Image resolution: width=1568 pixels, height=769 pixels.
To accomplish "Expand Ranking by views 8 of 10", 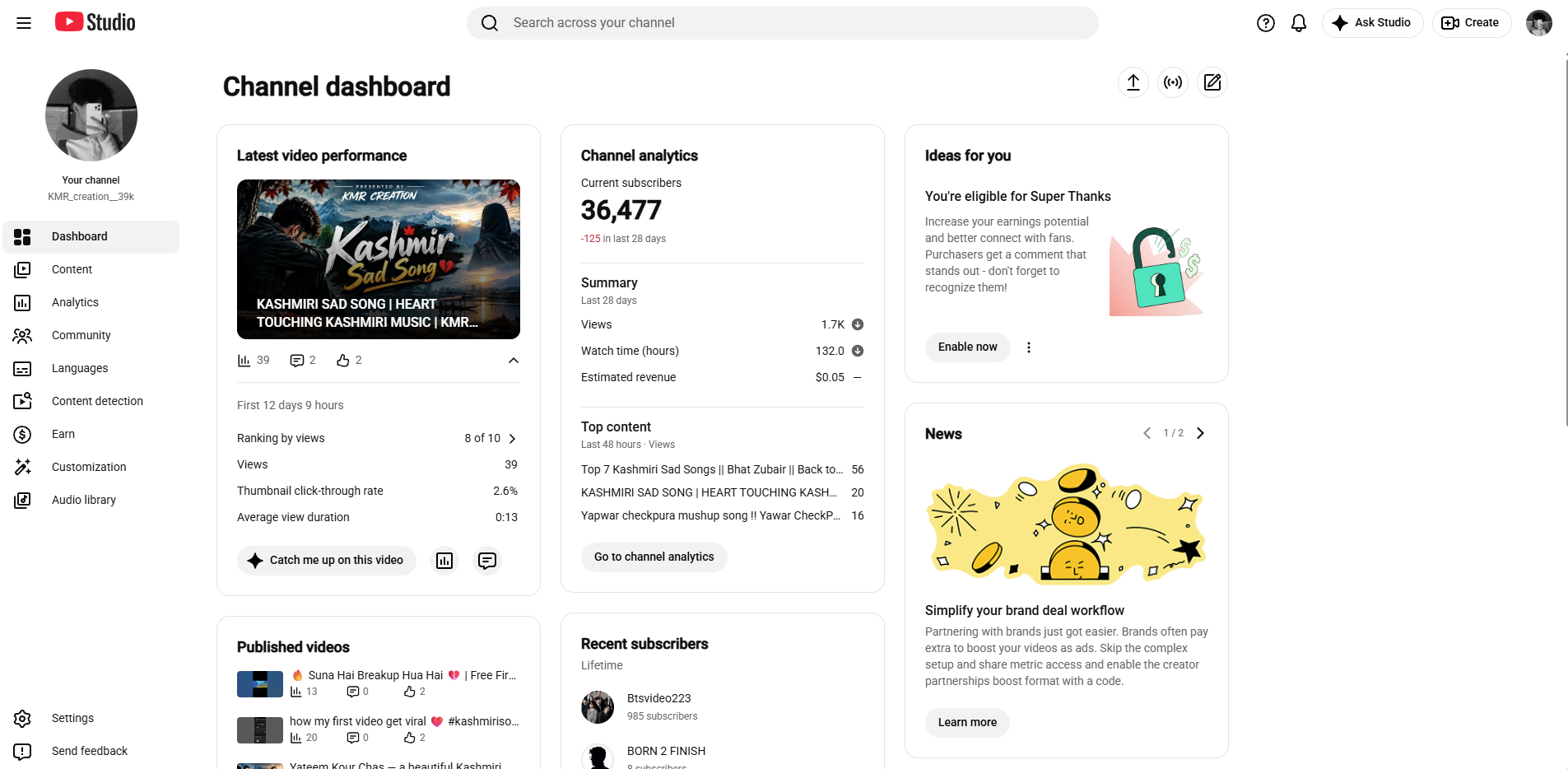I will coord(377,438).
